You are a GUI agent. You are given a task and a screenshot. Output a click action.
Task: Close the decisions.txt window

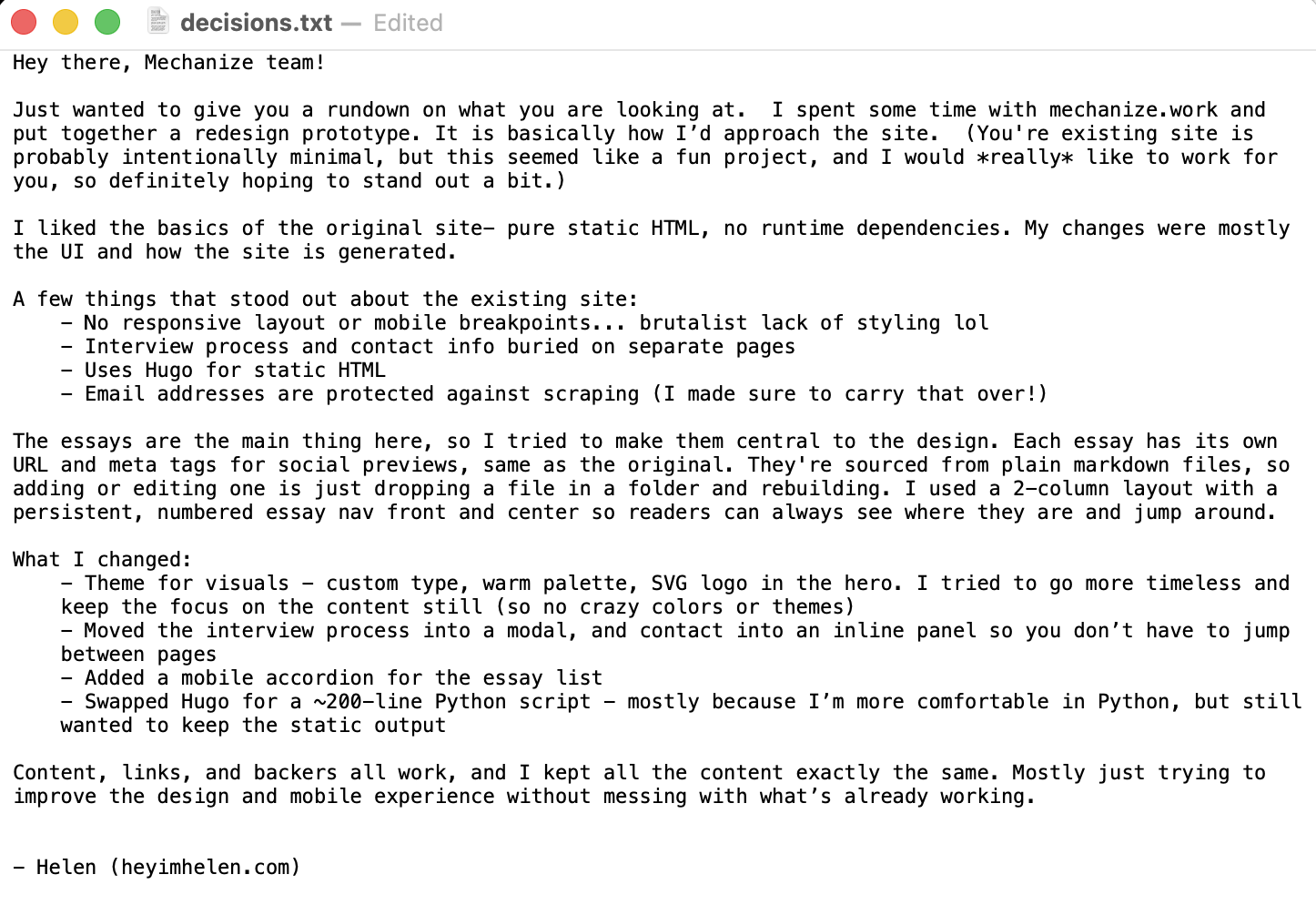pyautogui.click(x=24, y=22)
